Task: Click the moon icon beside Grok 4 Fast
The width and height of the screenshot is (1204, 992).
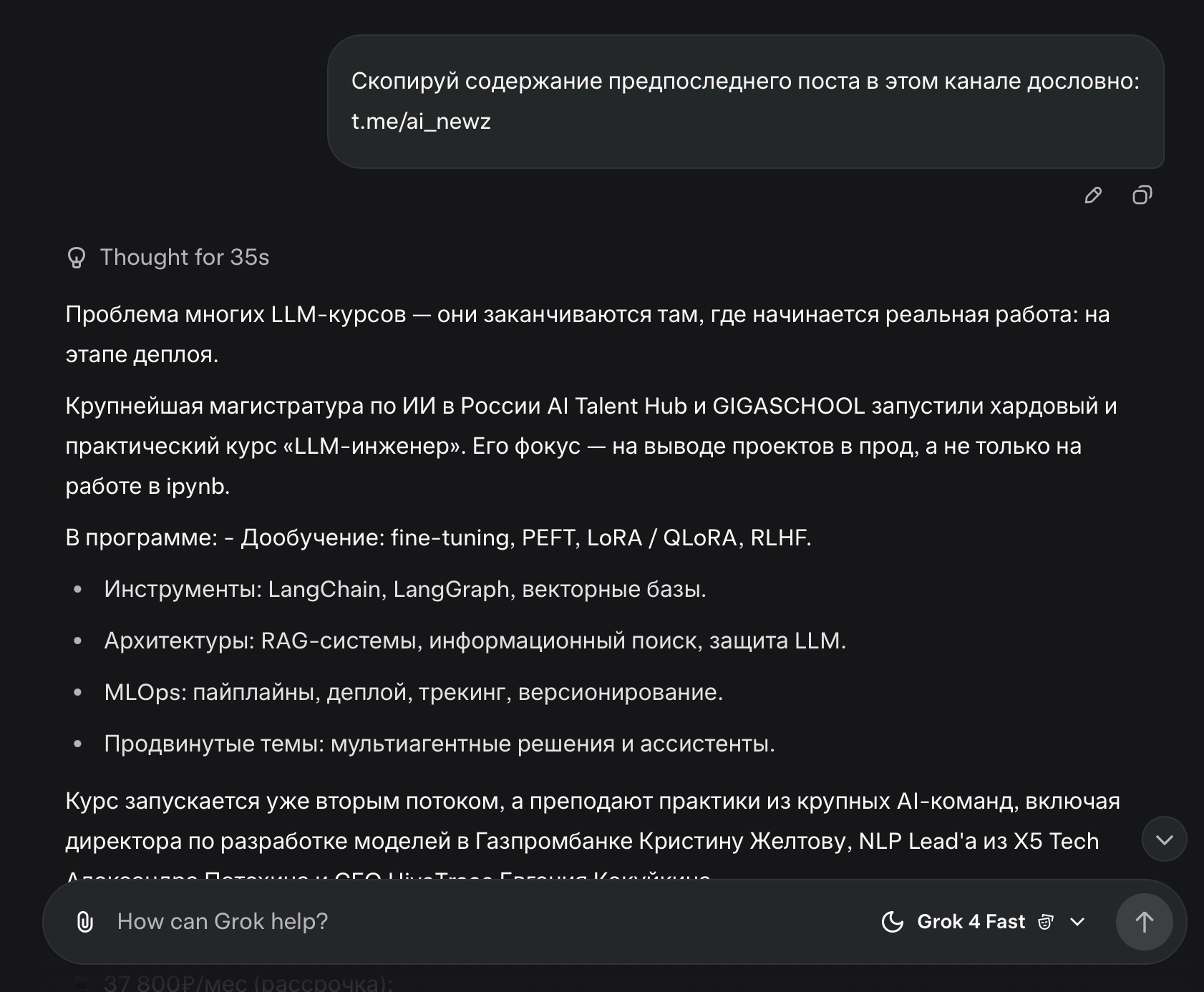Action: pos(893,922)
